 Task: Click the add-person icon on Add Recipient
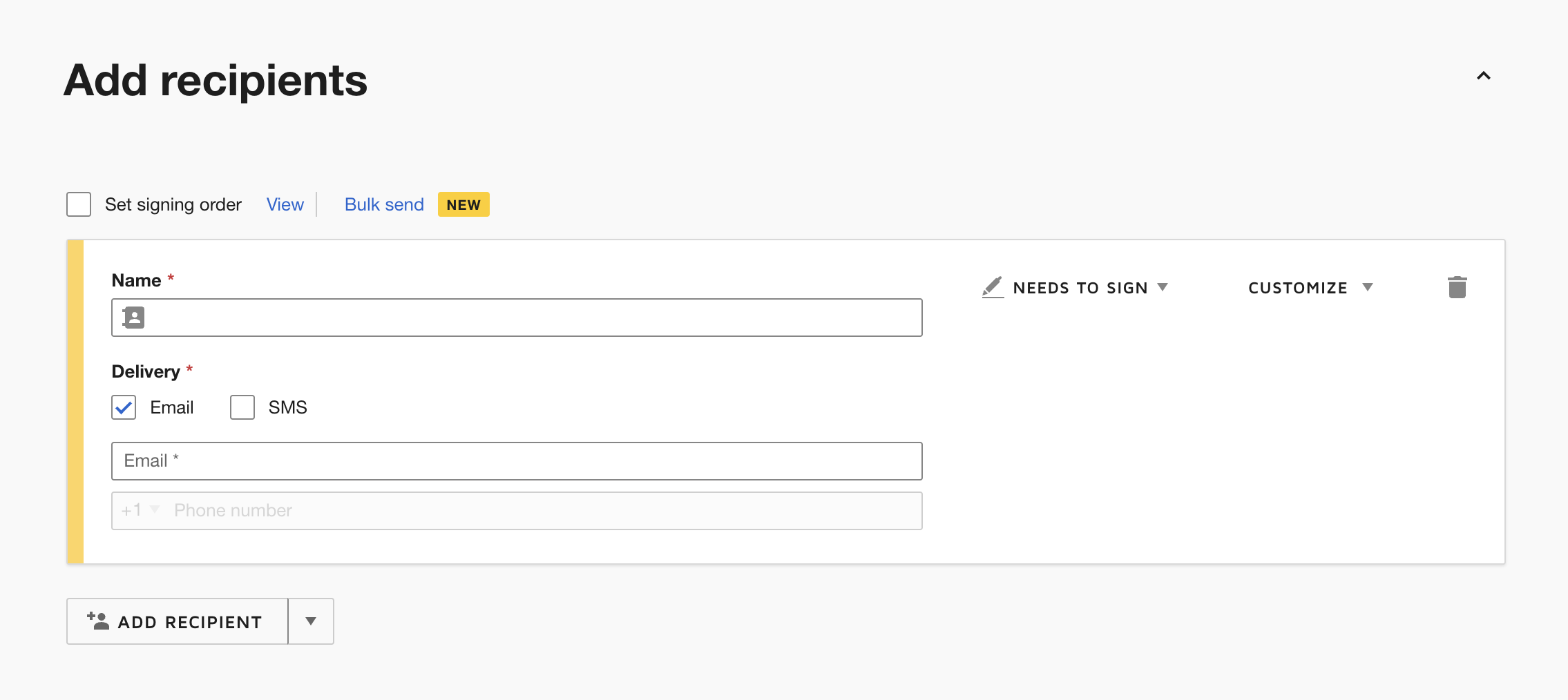pos(98,621)
